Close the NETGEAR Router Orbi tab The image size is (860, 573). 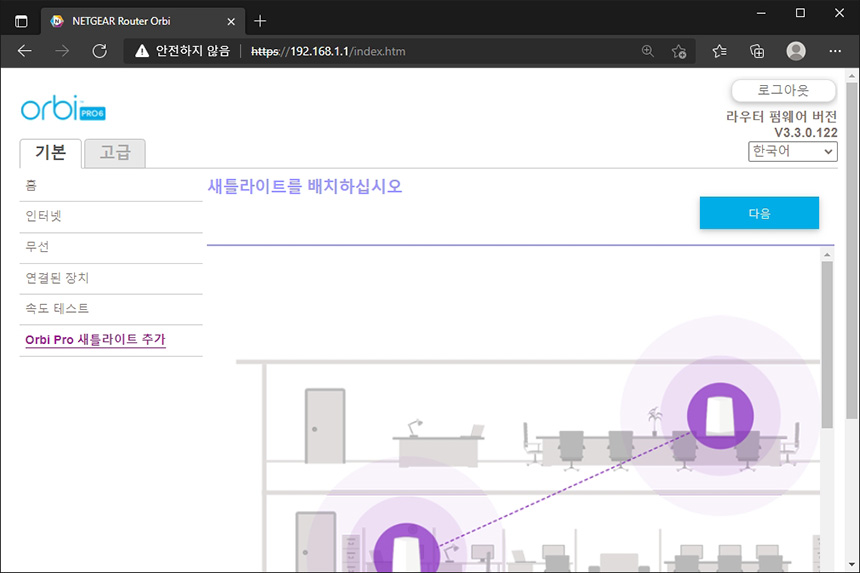click(x=231, y=21)
